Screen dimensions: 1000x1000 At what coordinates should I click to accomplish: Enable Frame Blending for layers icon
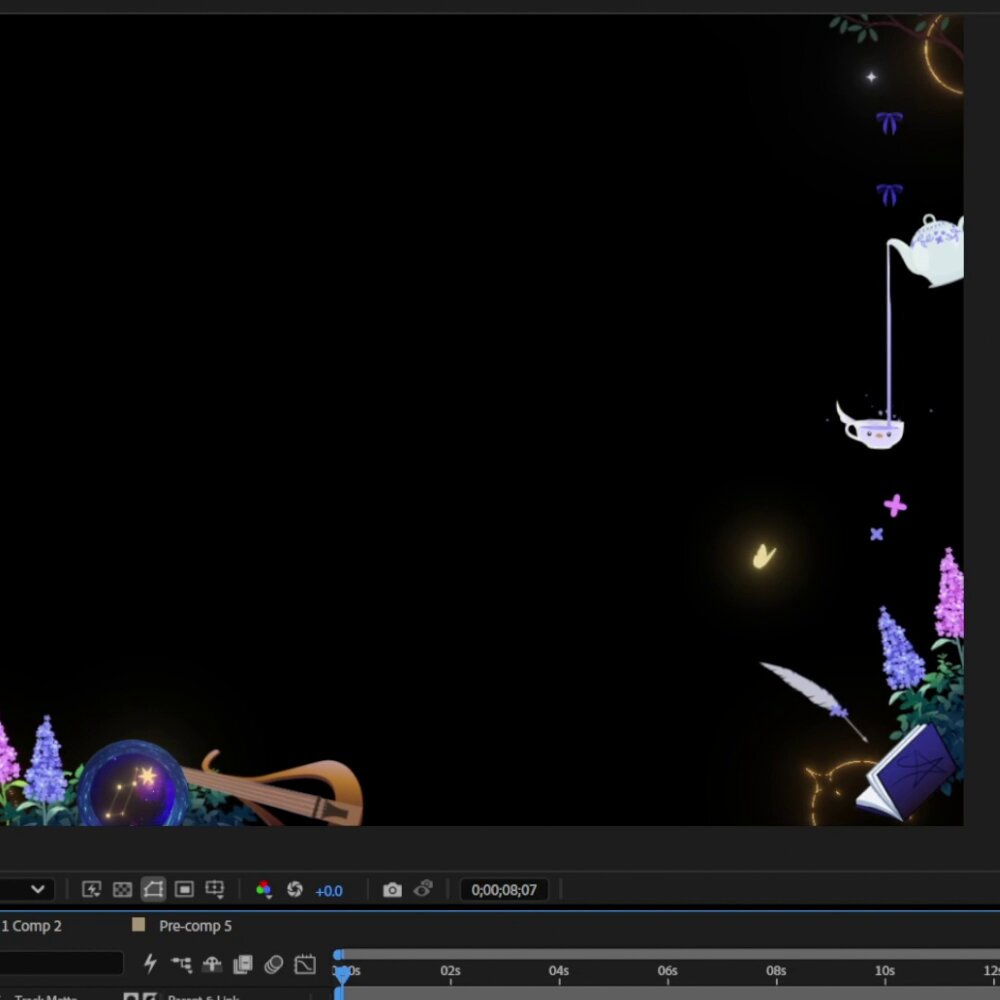[x=243, y=964]
